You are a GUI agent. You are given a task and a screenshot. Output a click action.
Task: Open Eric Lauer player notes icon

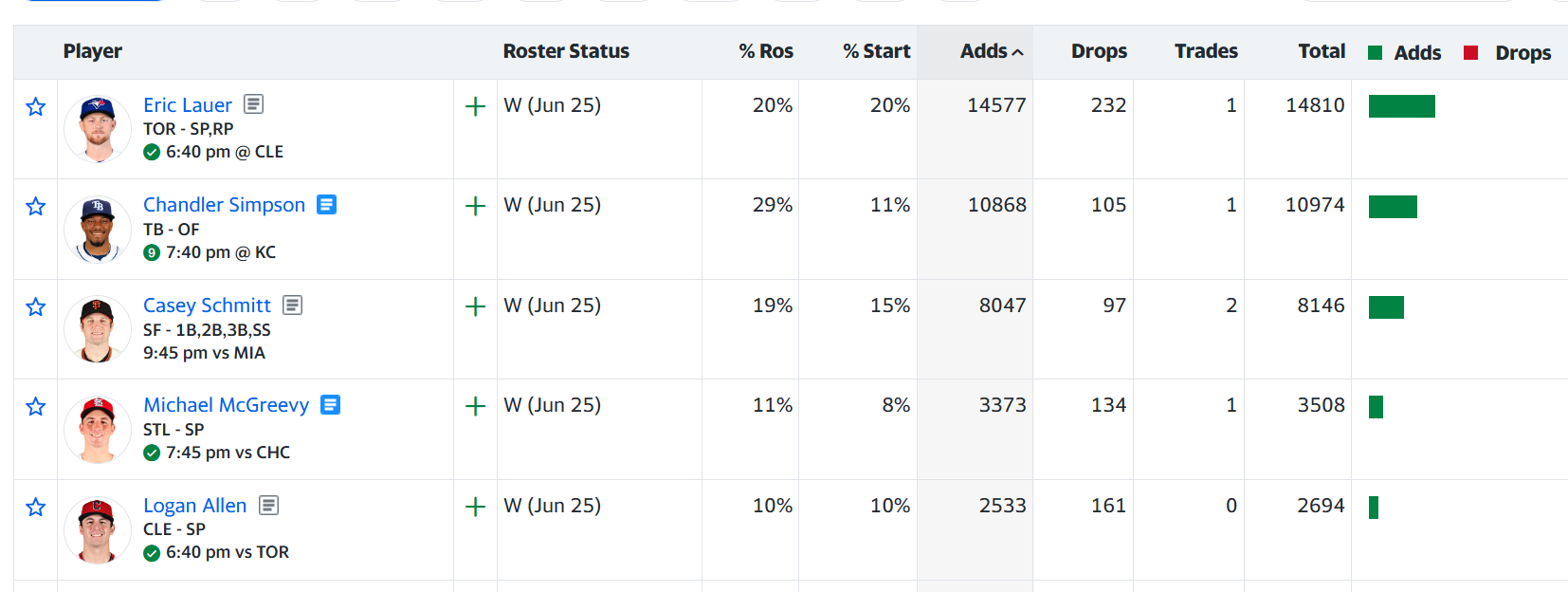(x=253, y=104)
